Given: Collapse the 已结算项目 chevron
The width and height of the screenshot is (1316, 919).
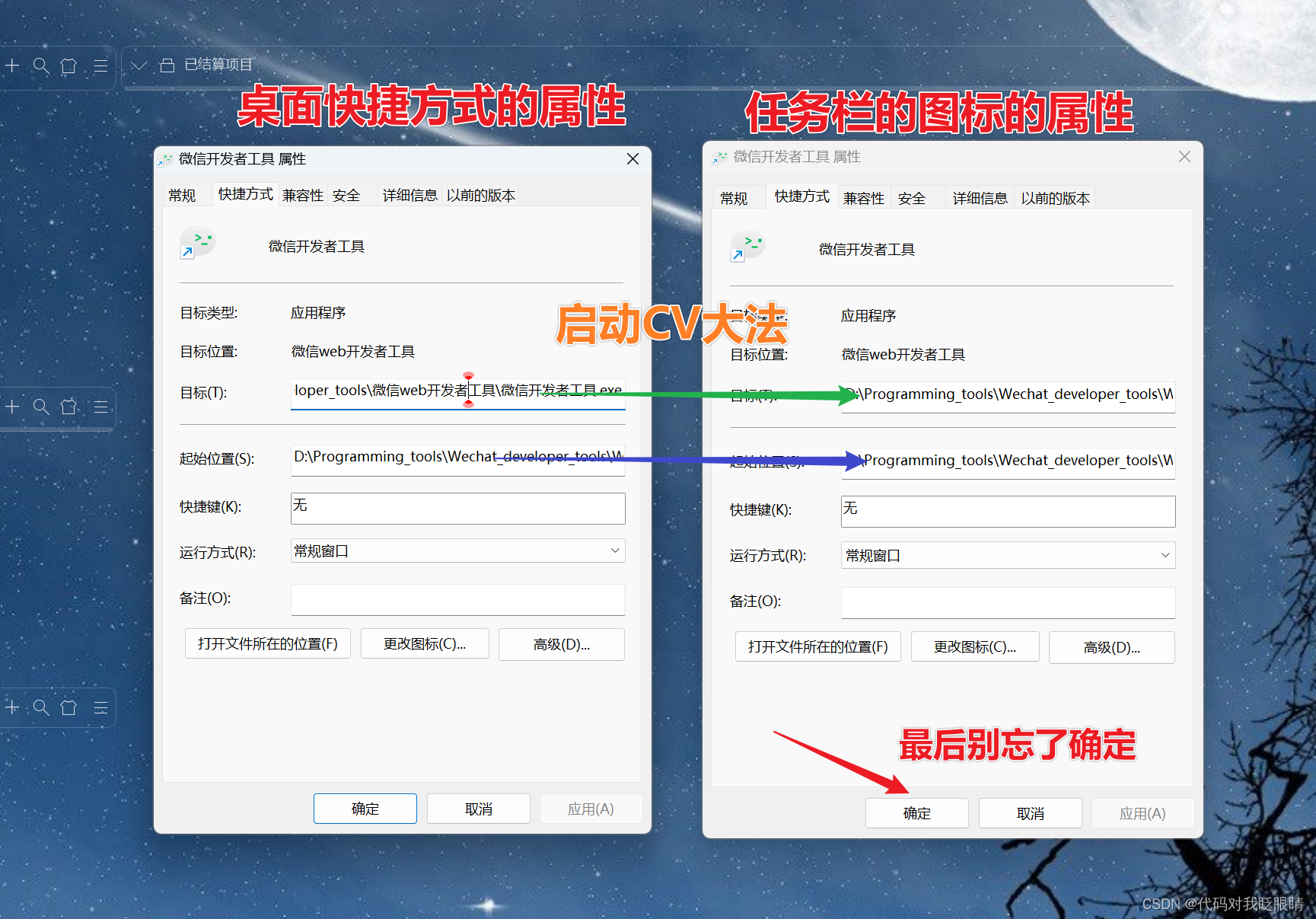Looking at the screenshot, I should point(139,65).
